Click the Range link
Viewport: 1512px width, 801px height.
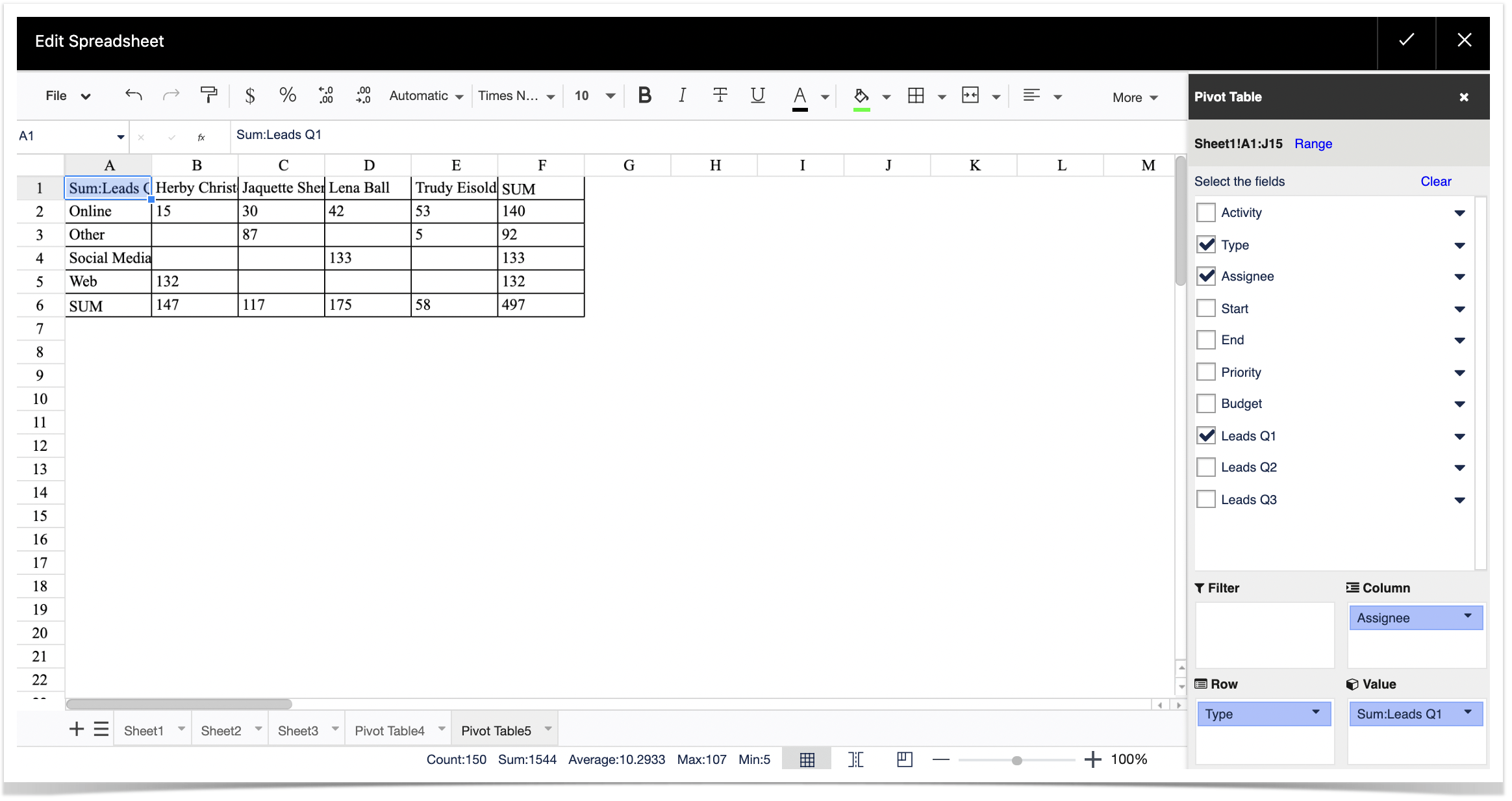(1313, 144)
